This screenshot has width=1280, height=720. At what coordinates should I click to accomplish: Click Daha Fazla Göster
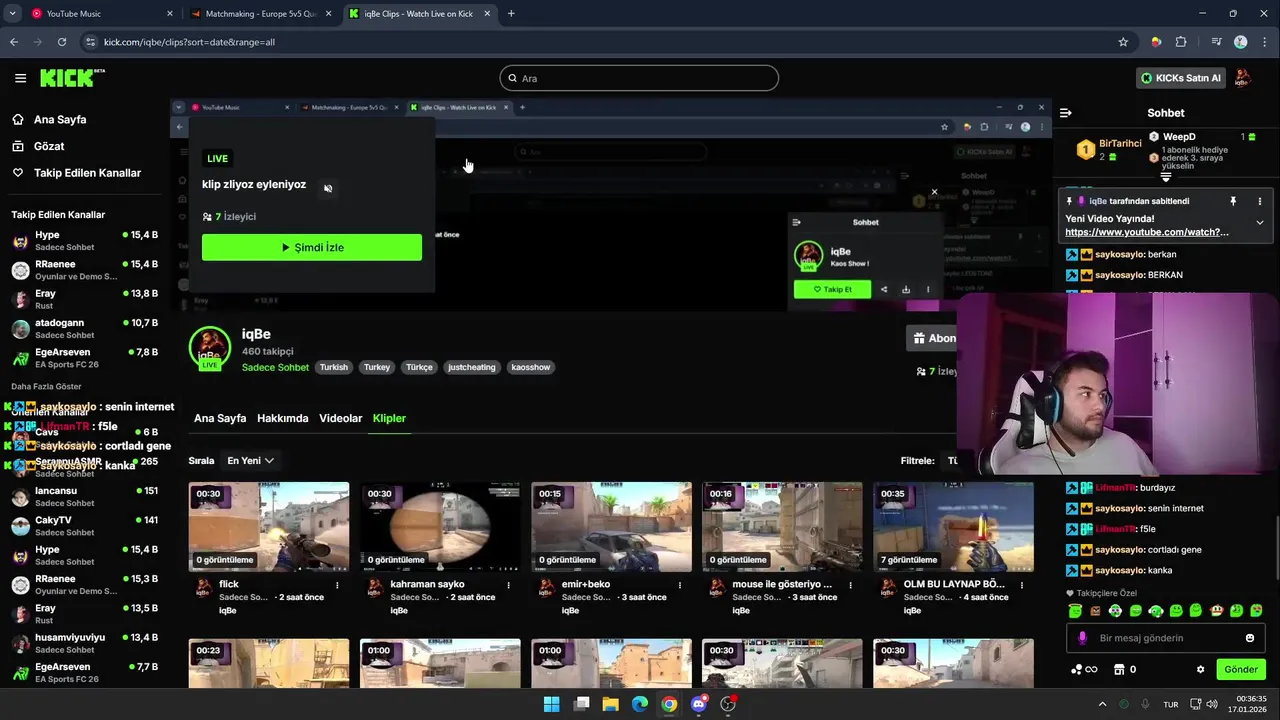[46, 386]
